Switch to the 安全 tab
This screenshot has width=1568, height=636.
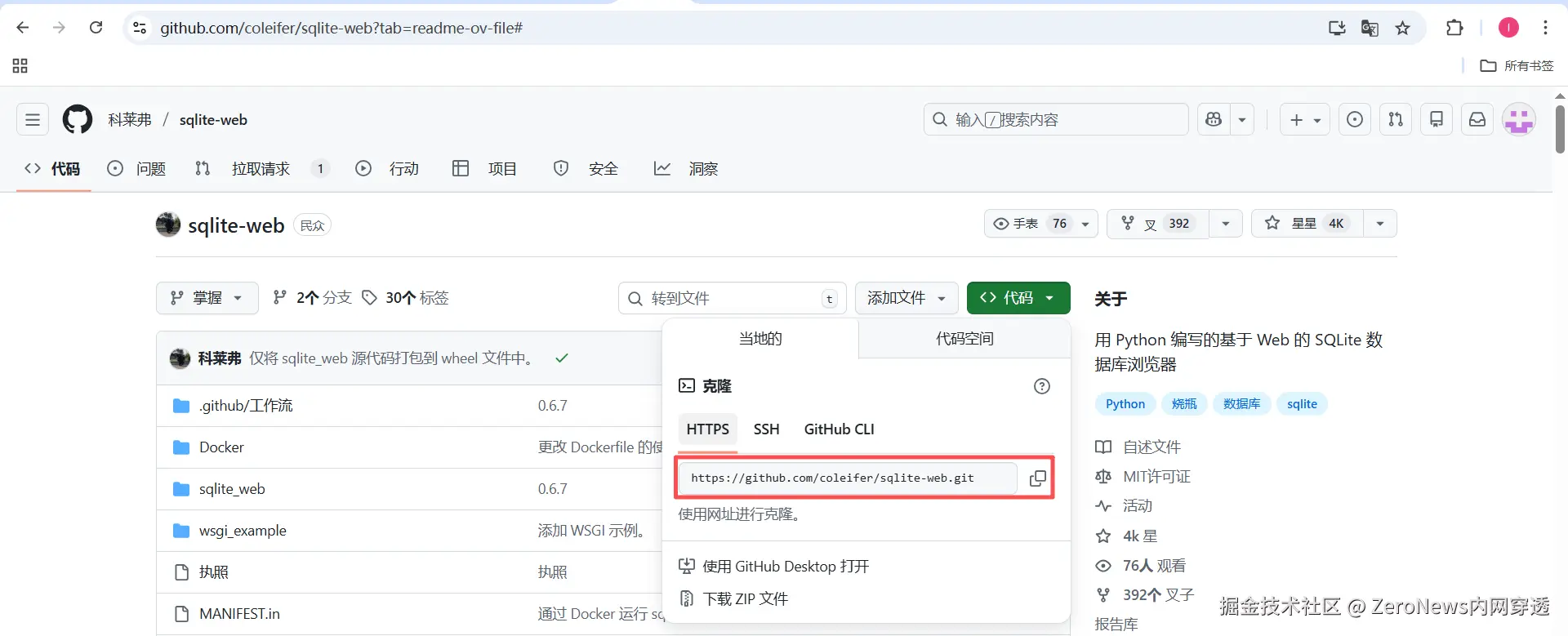pyautogui.click(x=586, y=169)
